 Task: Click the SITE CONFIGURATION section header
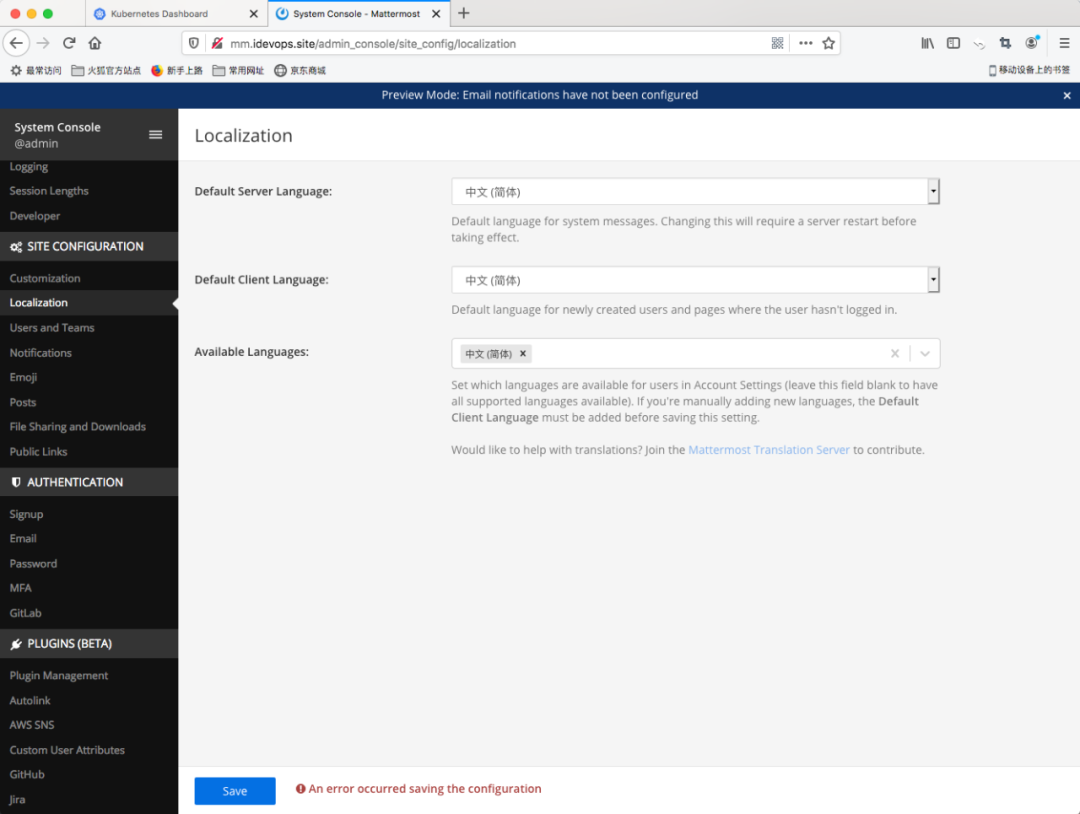[x=89, y=247]
